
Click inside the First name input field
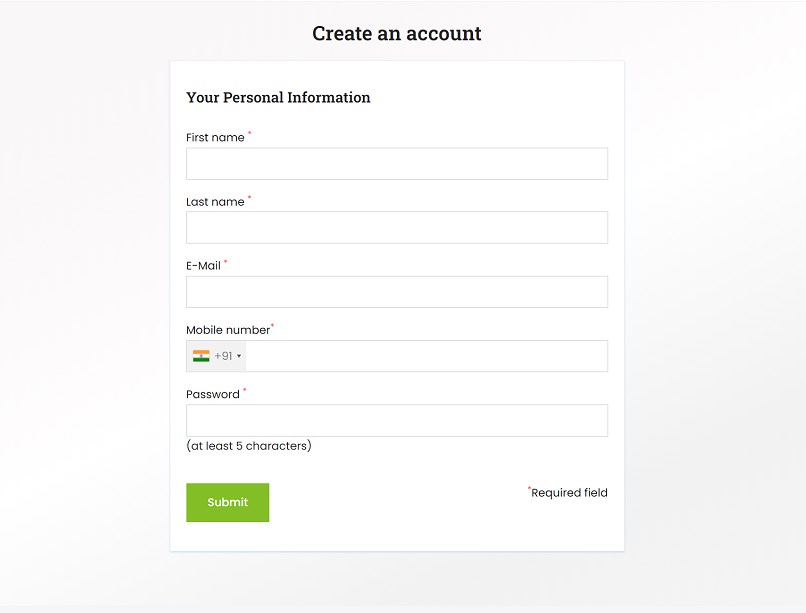click(396, 163)
